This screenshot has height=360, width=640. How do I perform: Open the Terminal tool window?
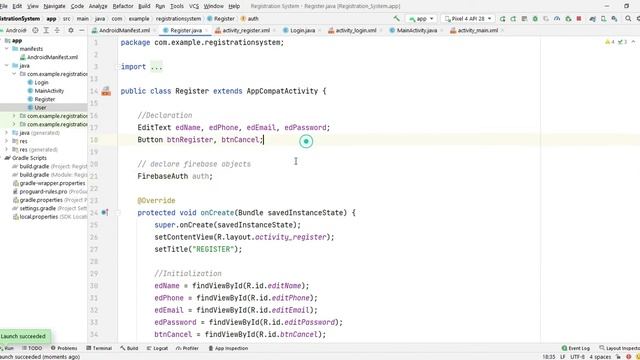pyautogui.click(x=99, y=348)
